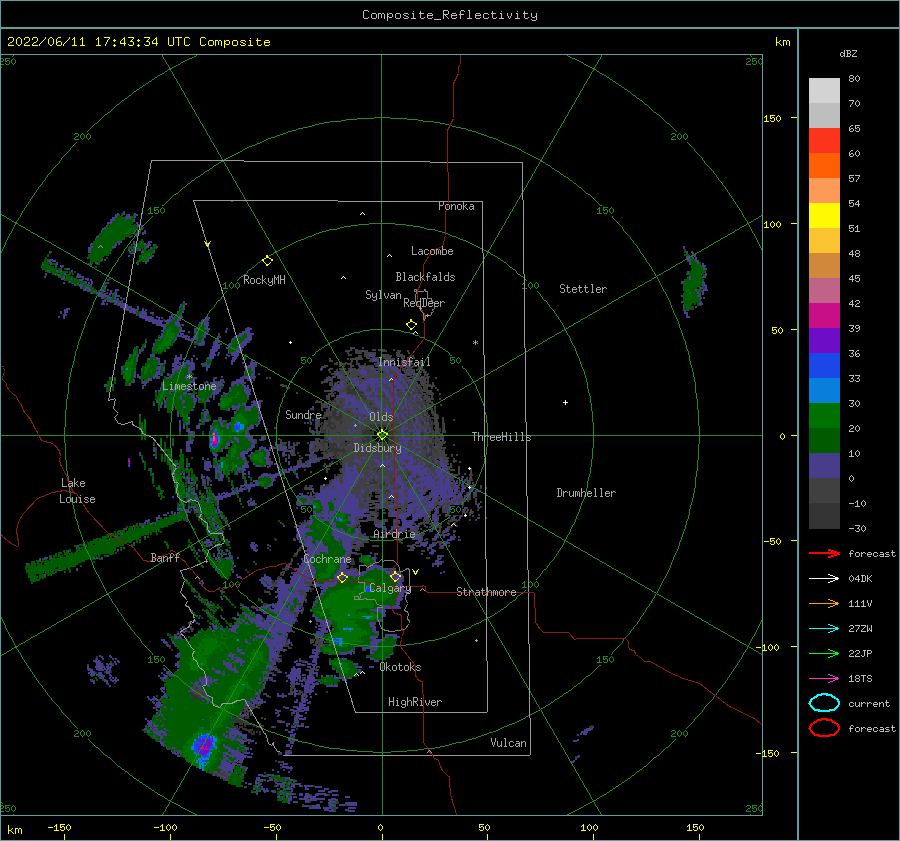Screen dimensions: 900x841
Task: Click the Okotoks label
Action: click(400, 667)
